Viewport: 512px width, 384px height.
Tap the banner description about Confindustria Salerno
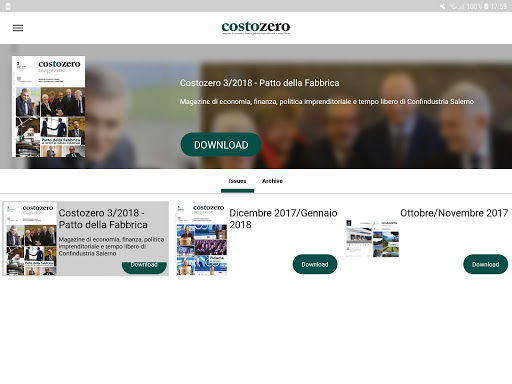tap(327, 102)
